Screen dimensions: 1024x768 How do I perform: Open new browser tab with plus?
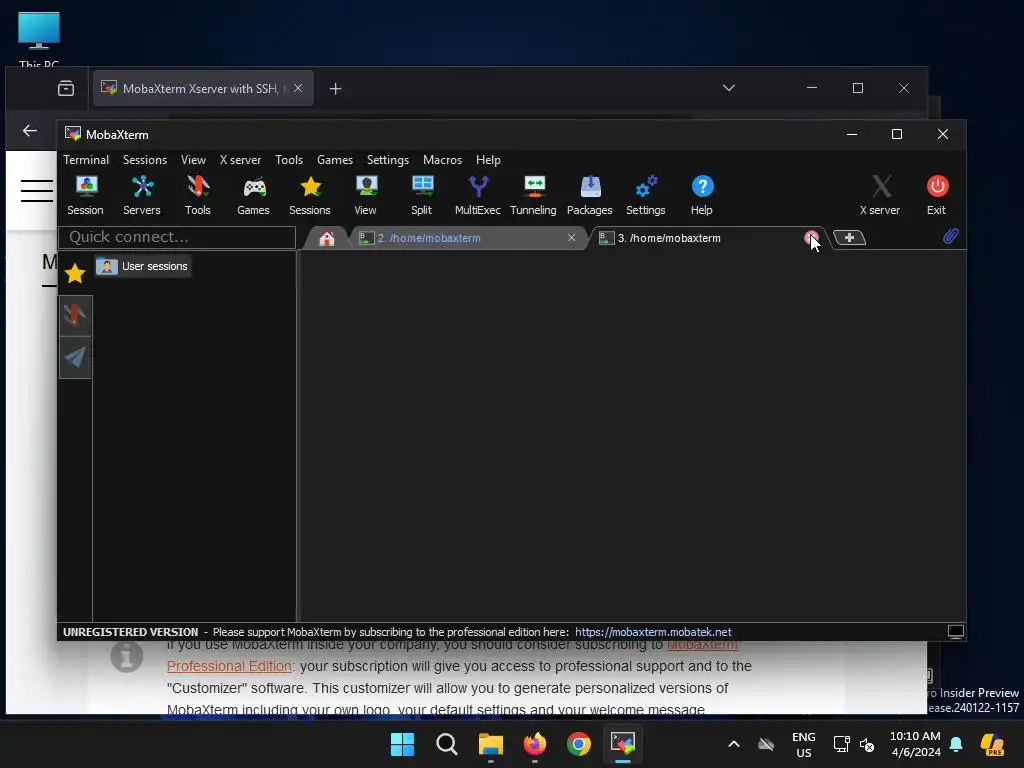click(336, 89)
